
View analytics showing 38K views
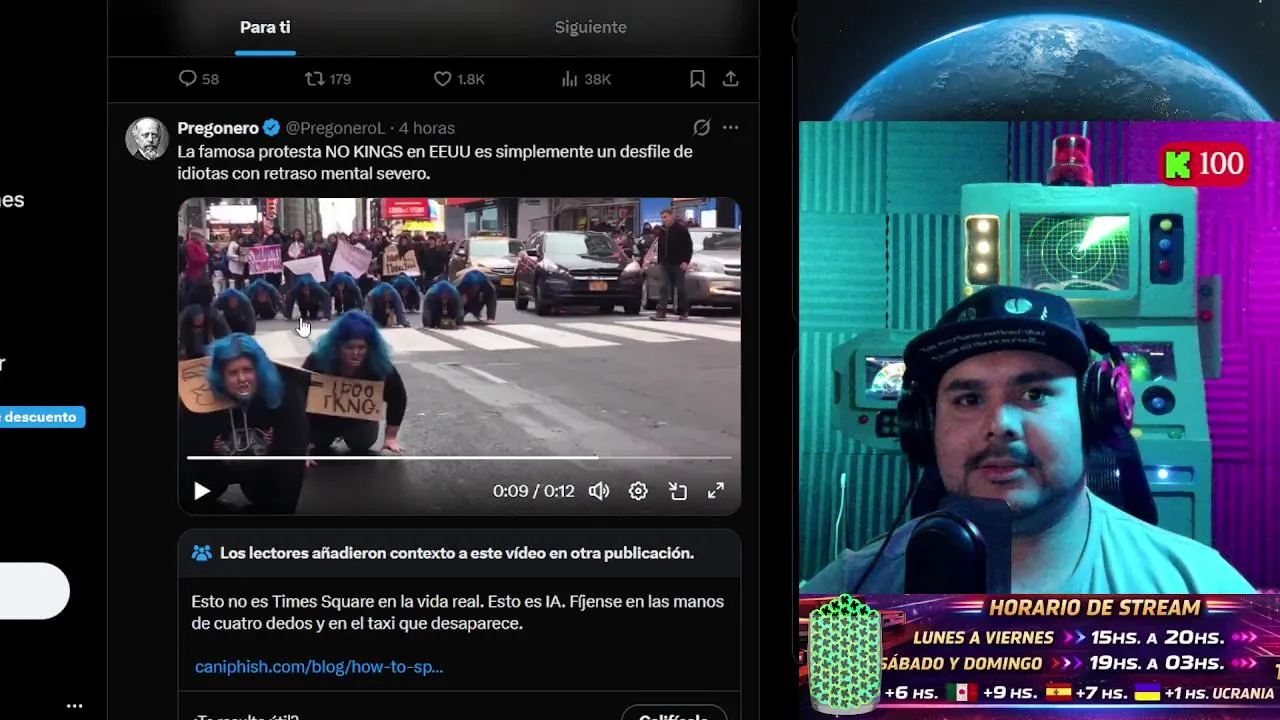(586, 79)
